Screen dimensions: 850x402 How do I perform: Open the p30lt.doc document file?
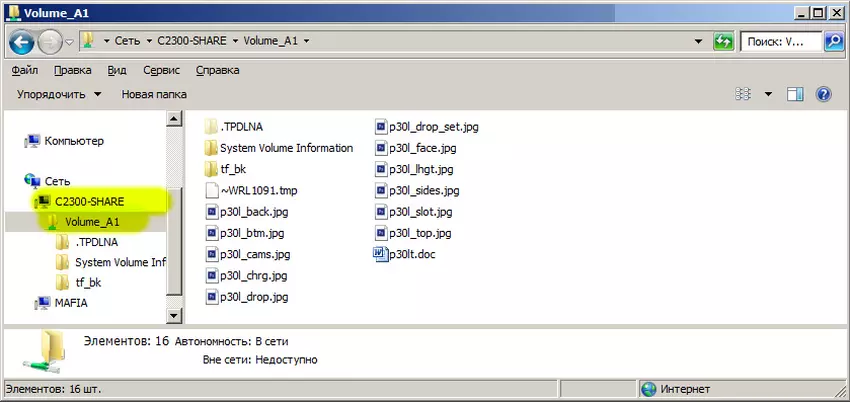pos(411,254)
